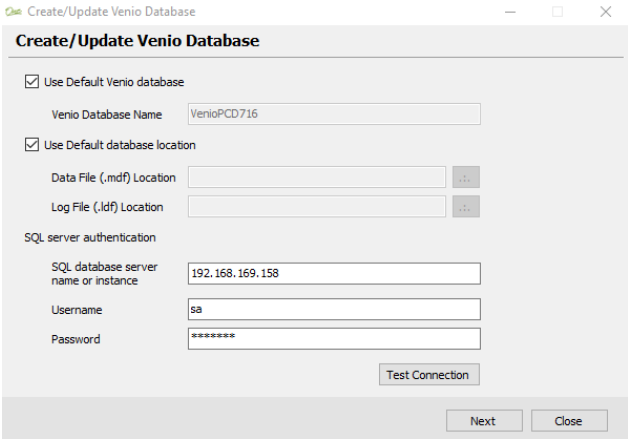Click into the Username field
628x439 pixels.
334,309
